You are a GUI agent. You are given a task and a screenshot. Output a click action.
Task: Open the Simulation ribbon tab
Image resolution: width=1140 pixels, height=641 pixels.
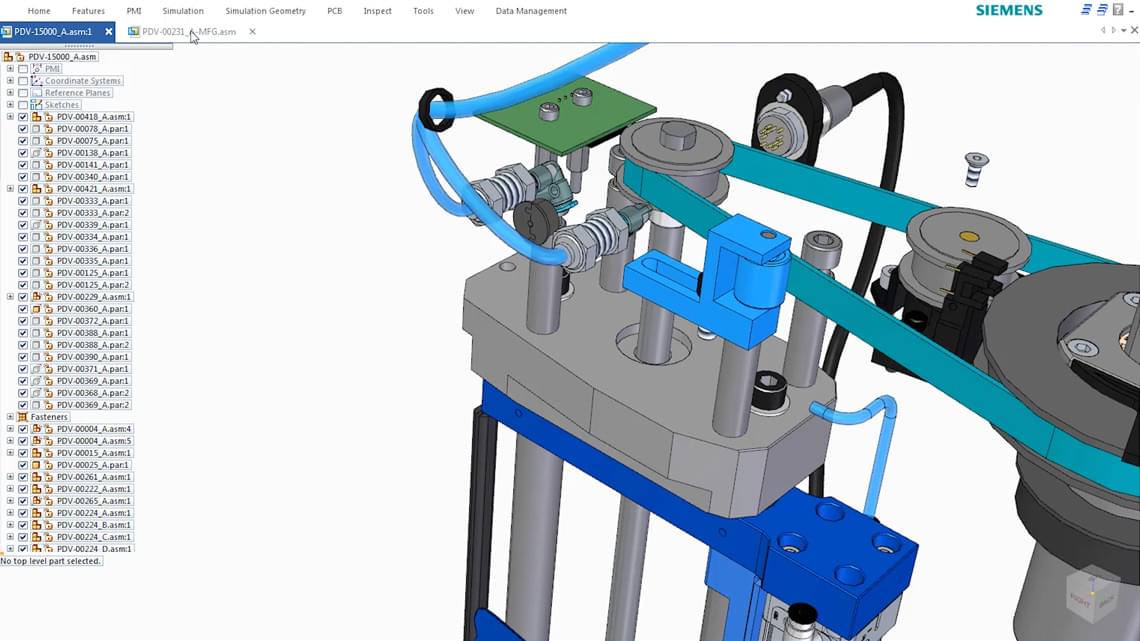(182, 11)
